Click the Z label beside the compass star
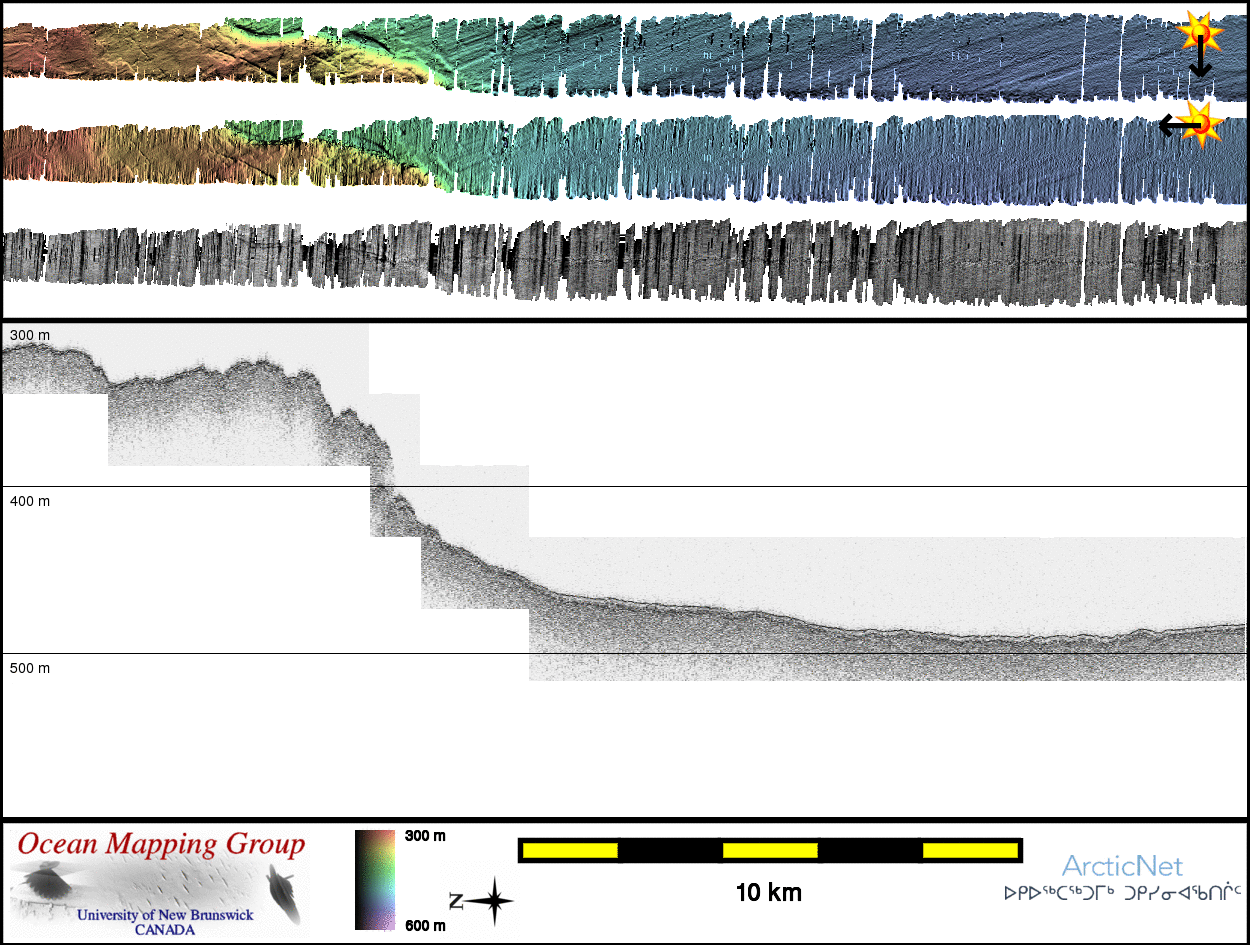 coord(456,902)
